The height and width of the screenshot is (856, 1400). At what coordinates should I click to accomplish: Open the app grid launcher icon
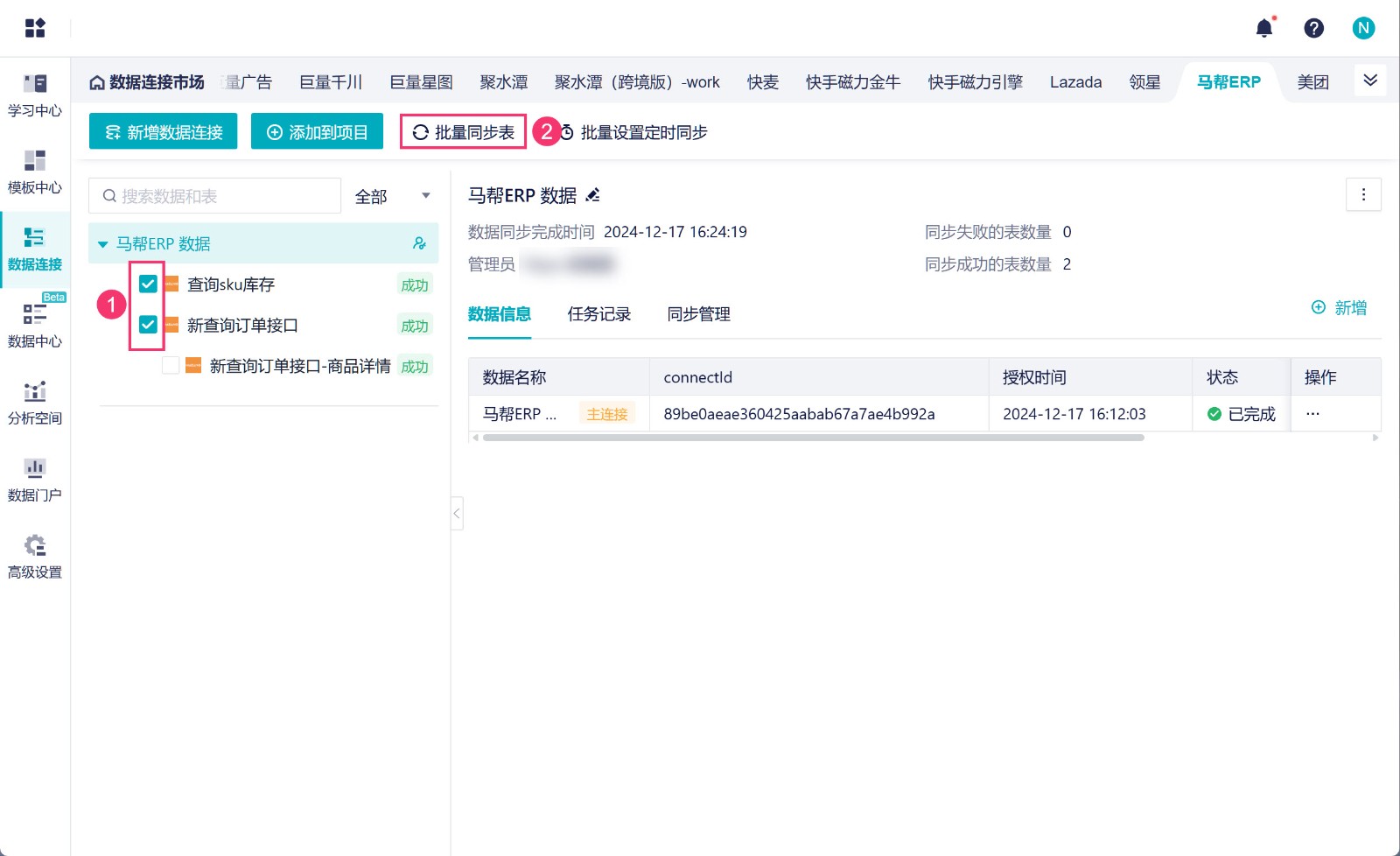coord(35,28)
